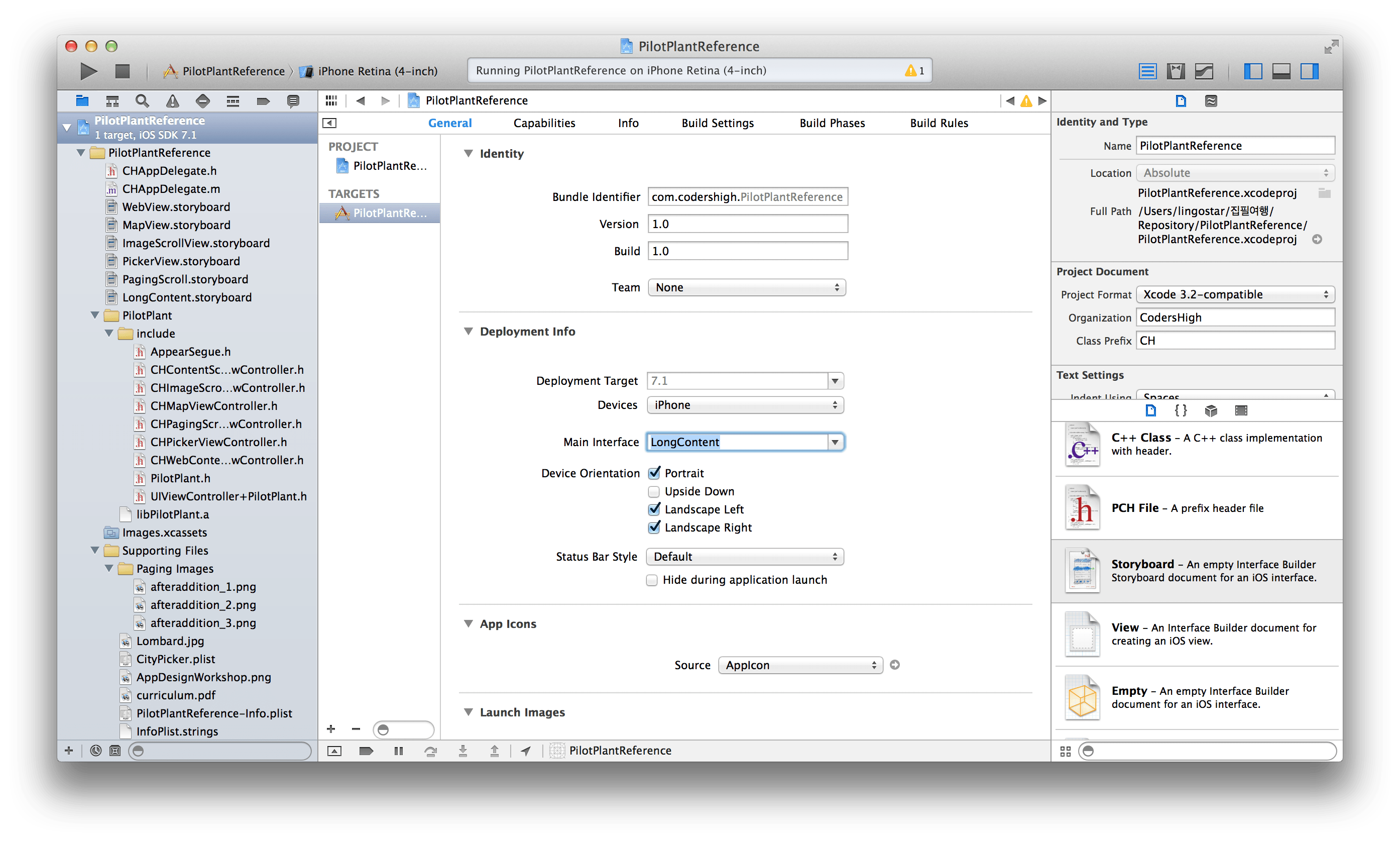Enable Portrait orientation checkbox
Image resolution: width=1400 pixels, height=841 pixels.
point(654,473)
